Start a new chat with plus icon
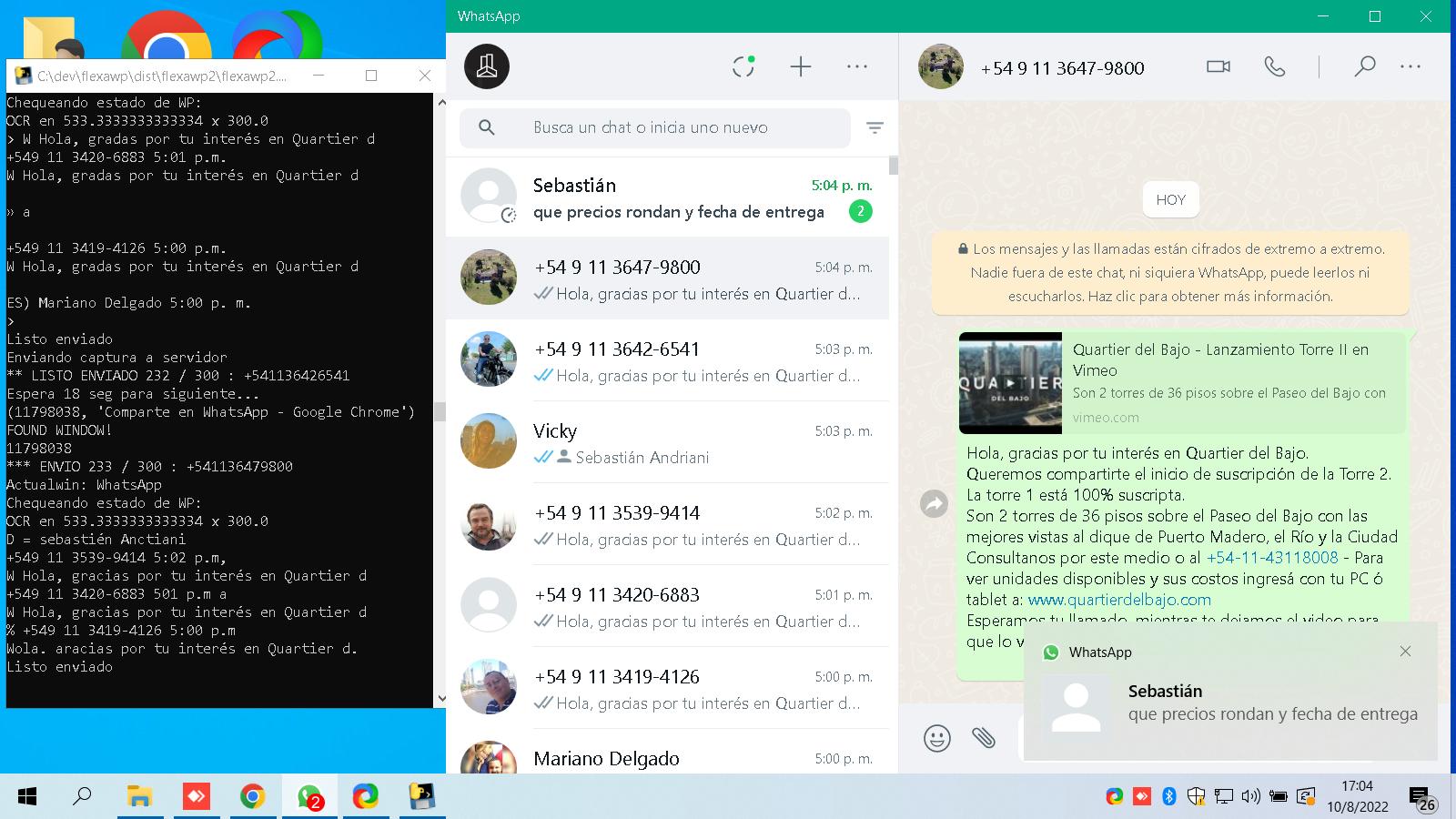The width and height of the screenshot is (1456, 819). click(800, 66)
